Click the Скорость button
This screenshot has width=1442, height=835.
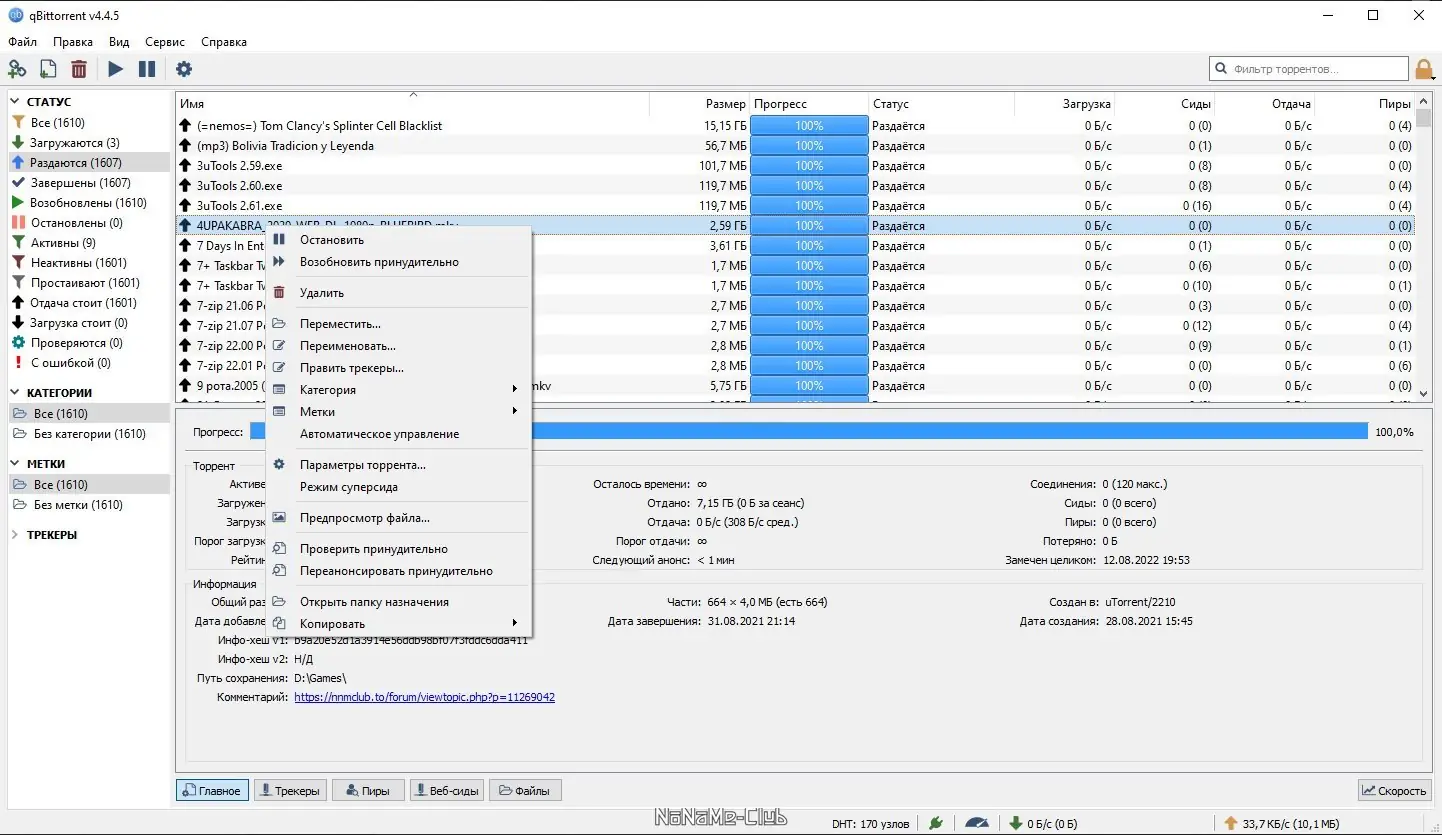1394,790
